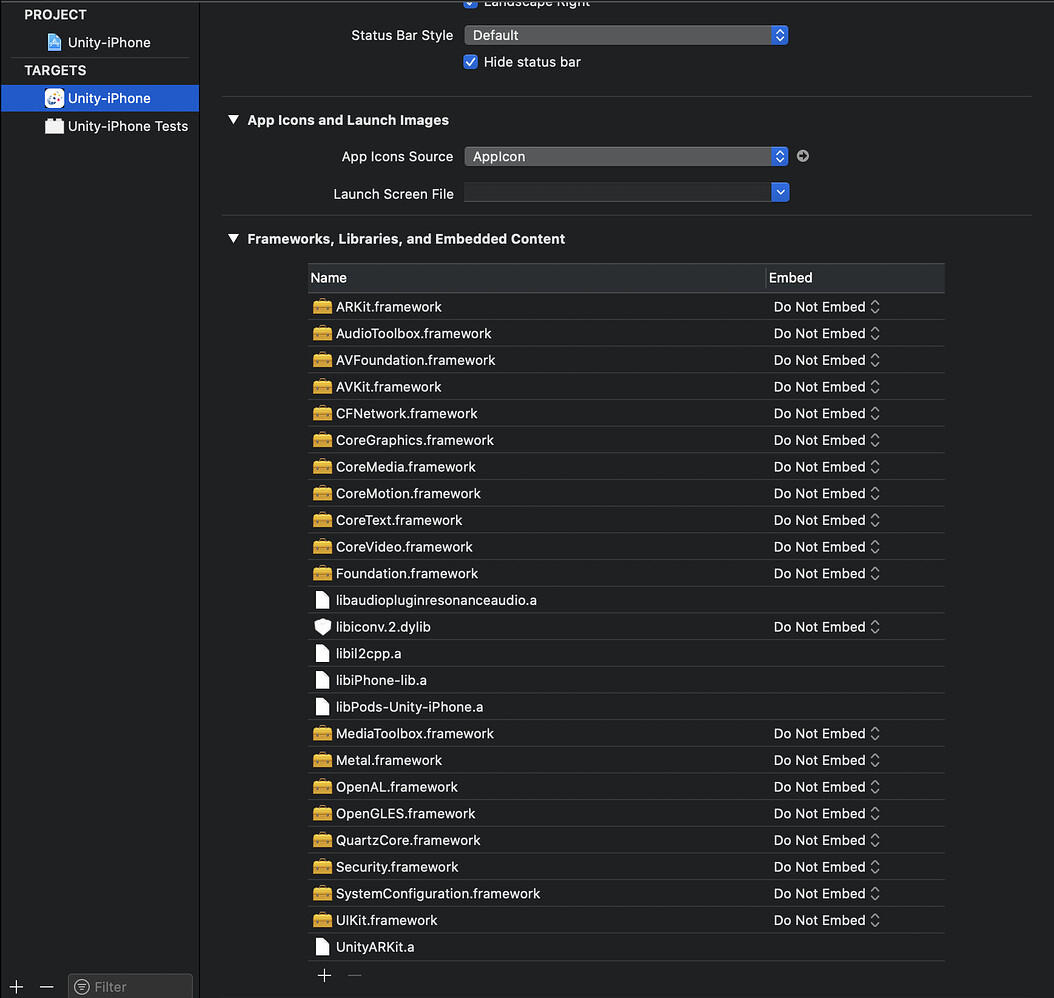Viewport: 1054px width, 998px height.
Task: Collapse the App Icons and Launch Images section
Action: pyautogui.click(x=233, y=120)
